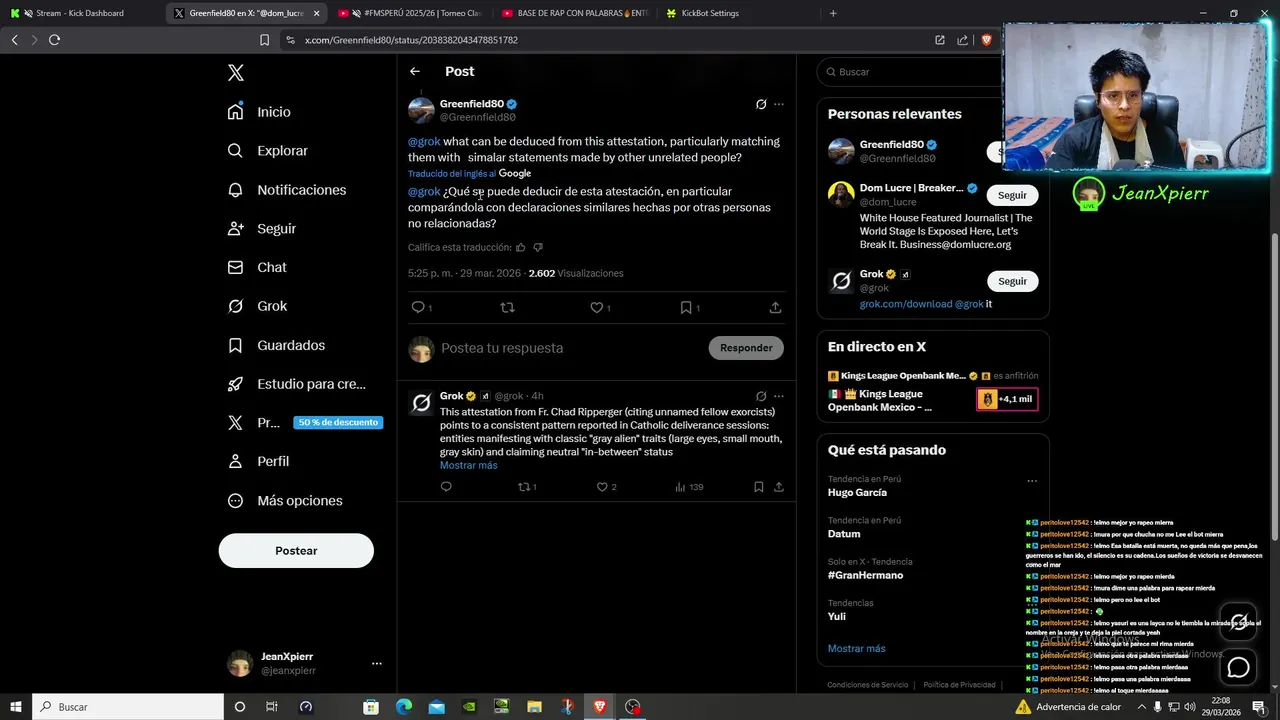Click the Perfil person icon
This screenshot has height=720, width=1280.
(x=235, y=461)
